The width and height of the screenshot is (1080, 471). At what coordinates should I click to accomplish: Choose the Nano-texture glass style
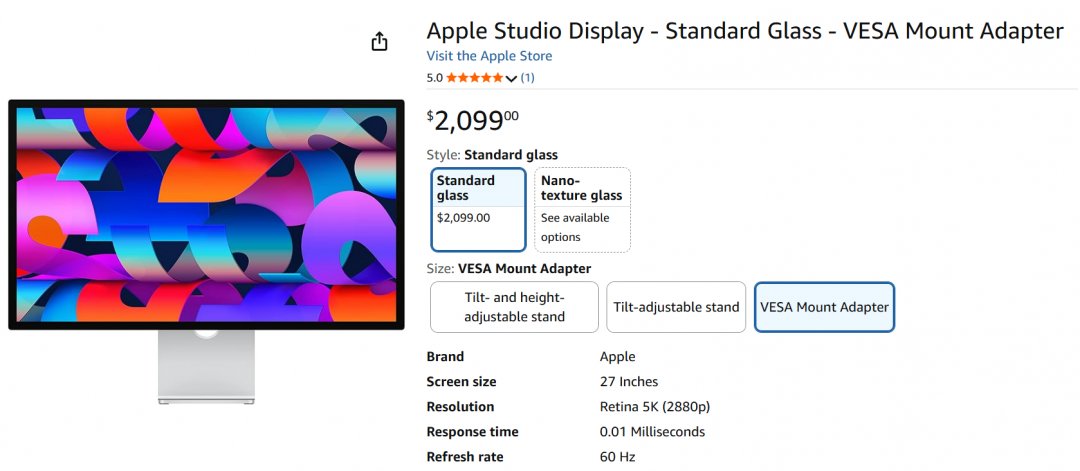582,209
